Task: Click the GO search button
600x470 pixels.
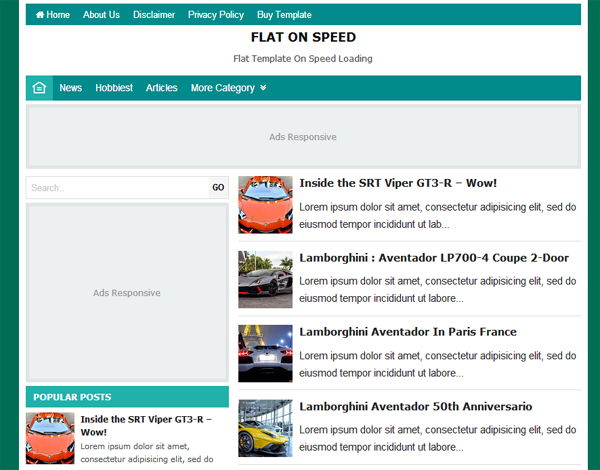Action: tap(218, 188)
